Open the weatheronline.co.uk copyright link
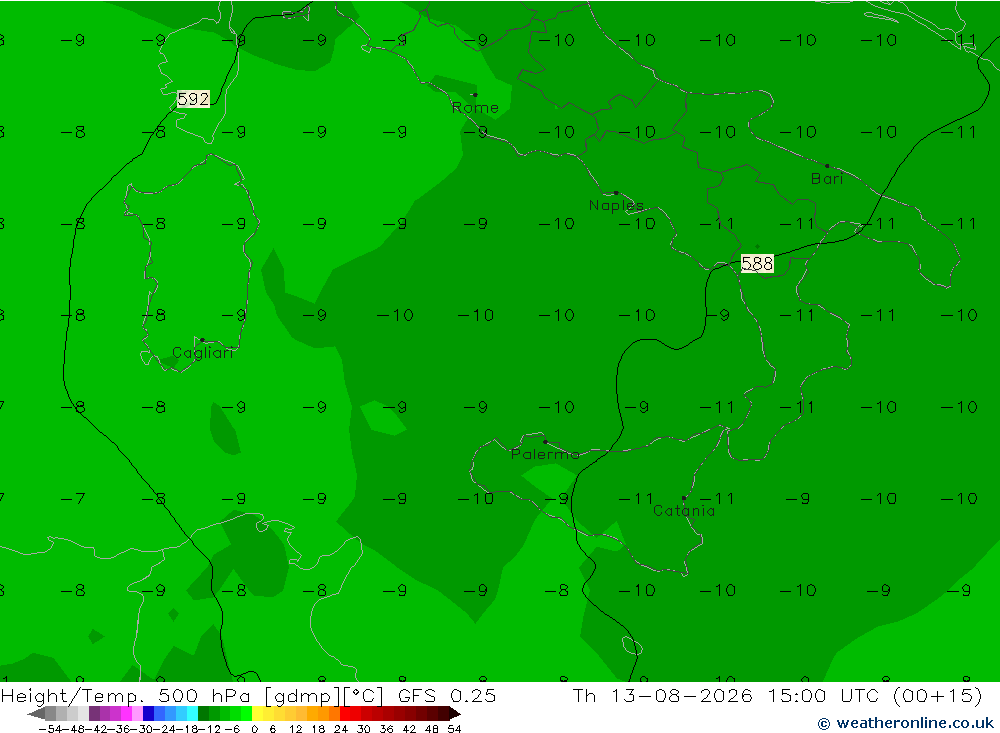The width and height of the screenshot is (1000, 733). pyautogui.click(x=906, y=723)
